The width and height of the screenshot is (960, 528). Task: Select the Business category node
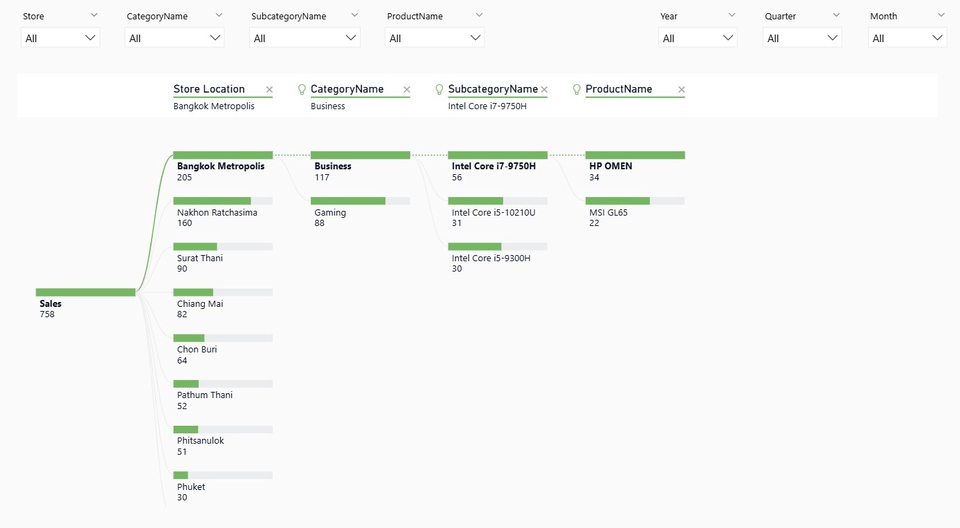tap(360, 167)
